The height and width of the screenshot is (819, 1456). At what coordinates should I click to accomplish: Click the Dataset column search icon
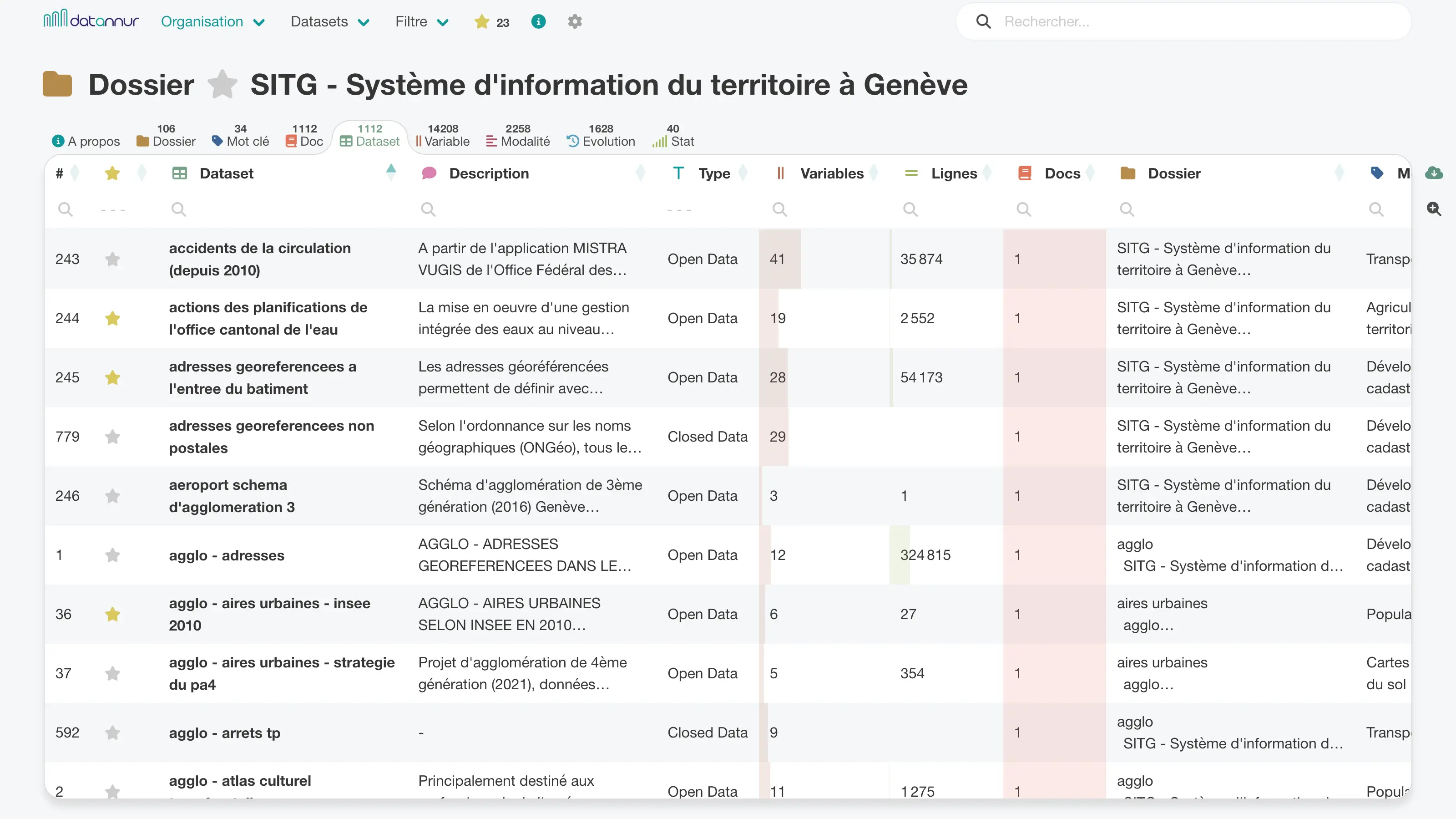pyautogui.click(x=179, y=209)
